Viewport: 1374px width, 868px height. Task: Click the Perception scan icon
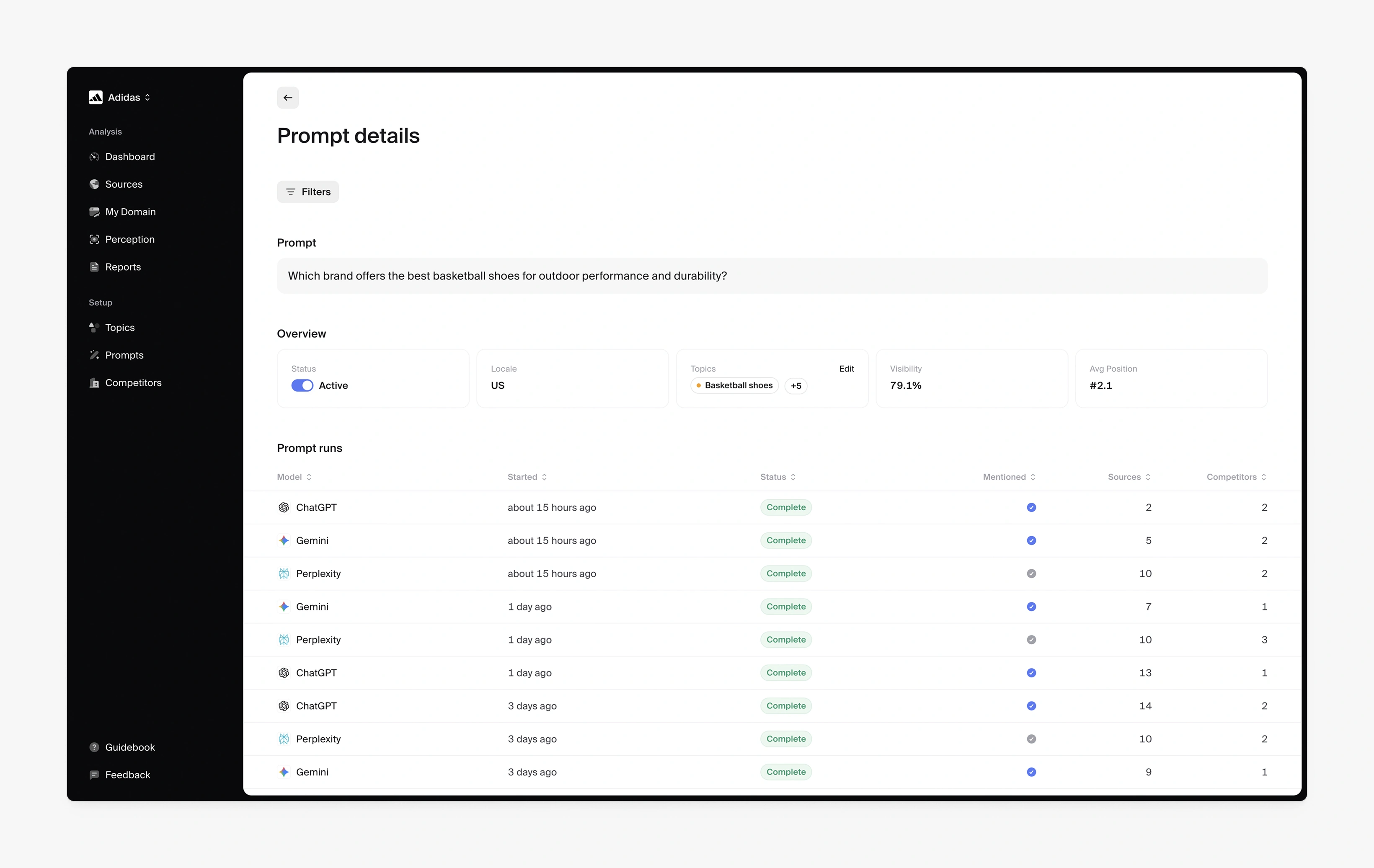coord(94,239)
